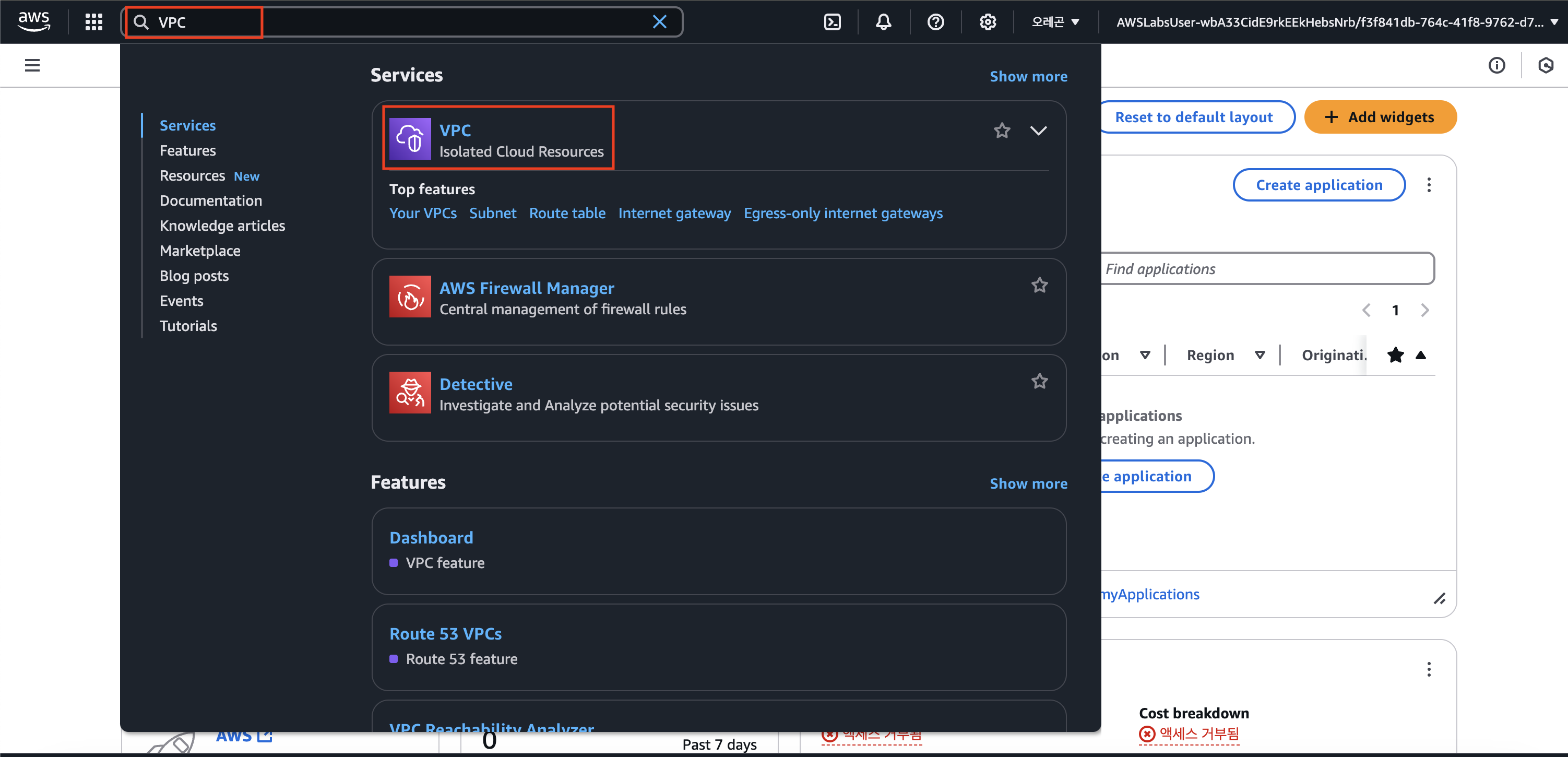This screenshot has width=1568, height=757.
Task: Select the Marketplace category filter
Action: pos(199,251)
